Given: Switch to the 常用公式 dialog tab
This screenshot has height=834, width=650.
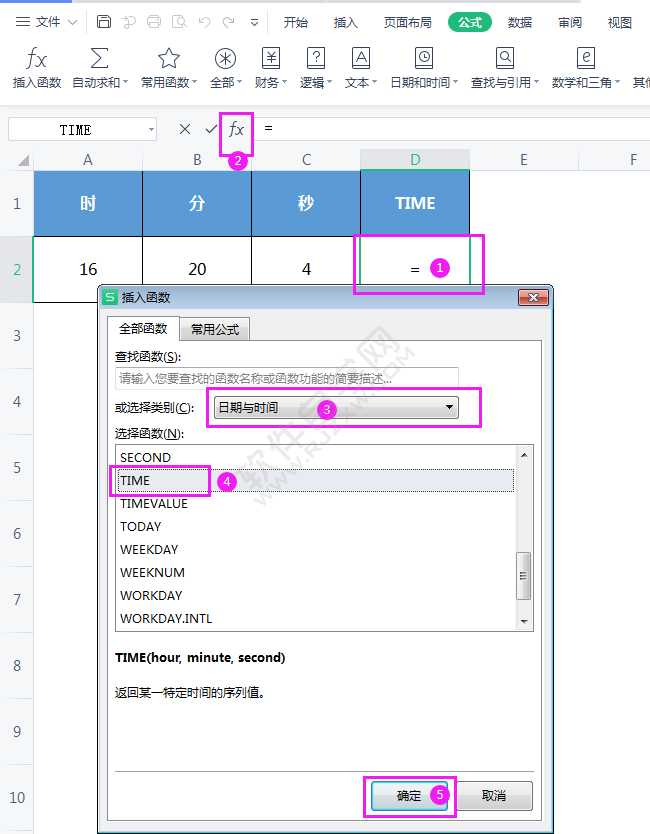Looking at the screenshot, I should 215,330.
